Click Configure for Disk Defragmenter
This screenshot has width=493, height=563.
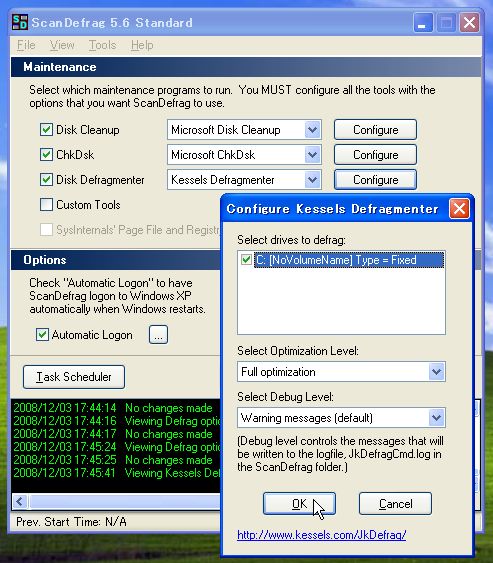pyautogui.click(x=375, y=180)
